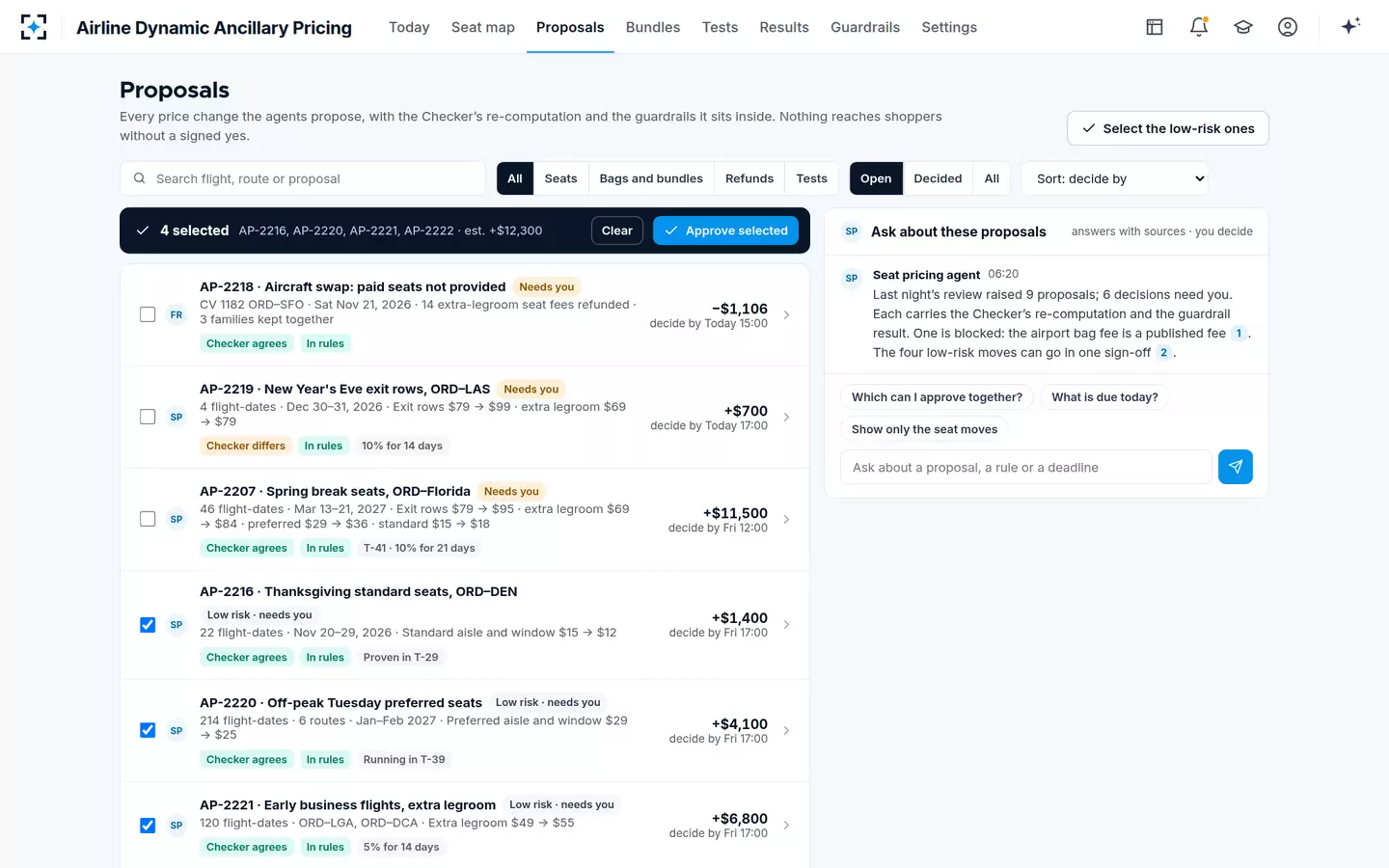Expand AP-2218 details chevron

pyautogui.click(x=786, y=315)
